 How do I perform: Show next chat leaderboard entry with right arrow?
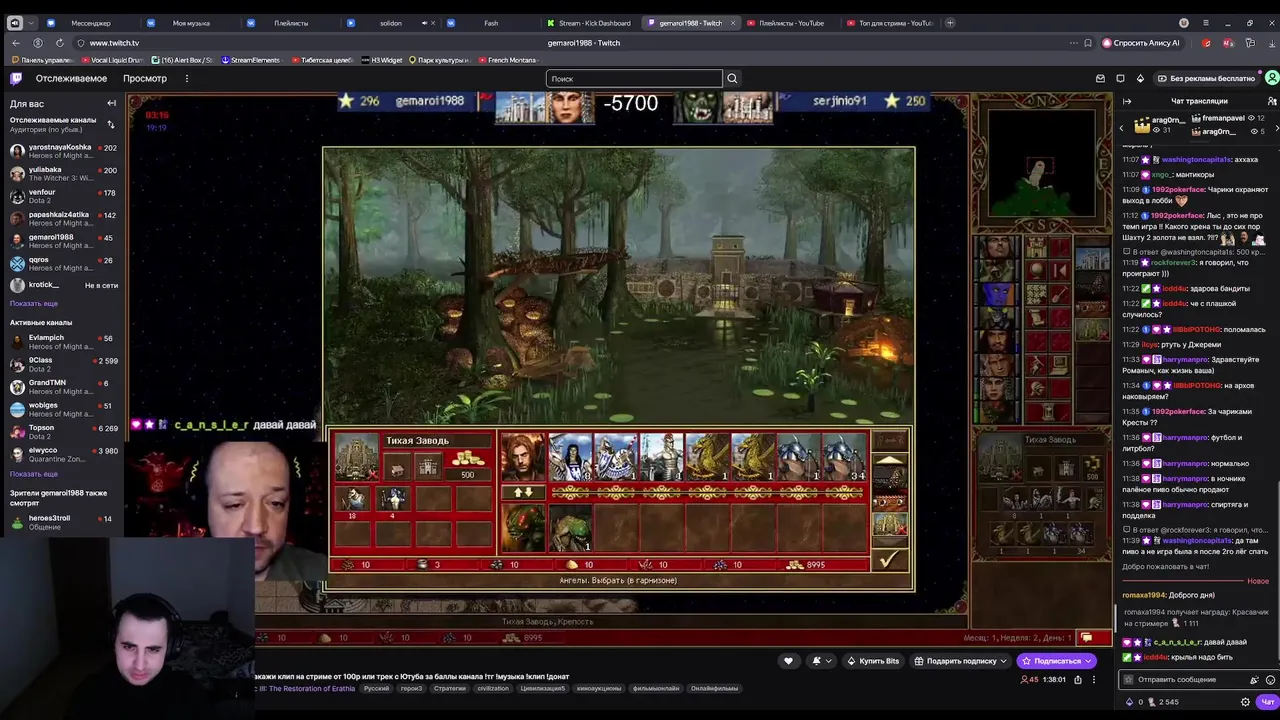[1276, 128]
